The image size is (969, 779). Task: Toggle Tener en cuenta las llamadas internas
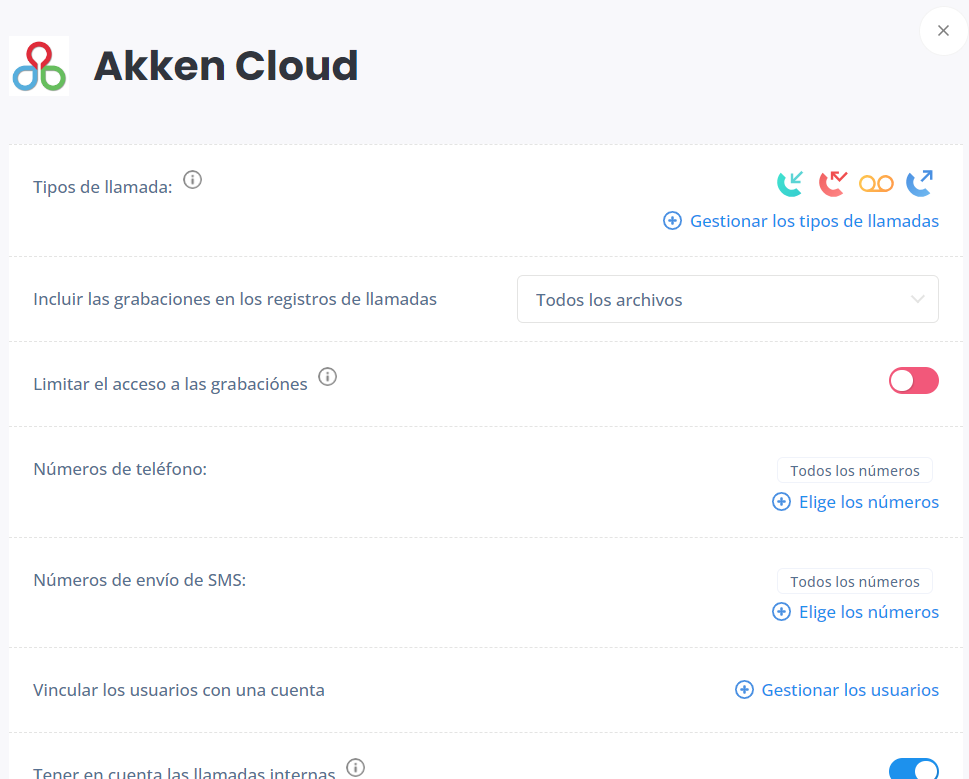[913, 769]
